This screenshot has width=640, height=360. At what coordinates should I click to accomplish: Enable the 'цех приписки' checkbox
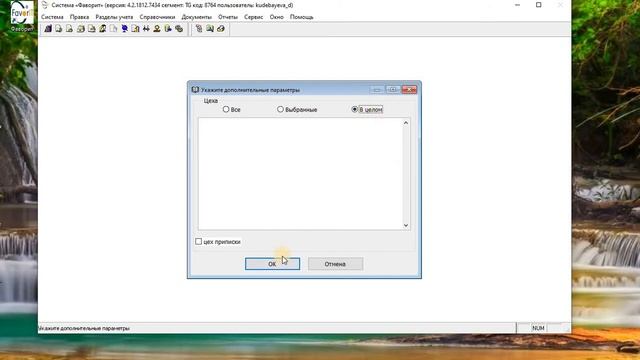click(198, 242)
